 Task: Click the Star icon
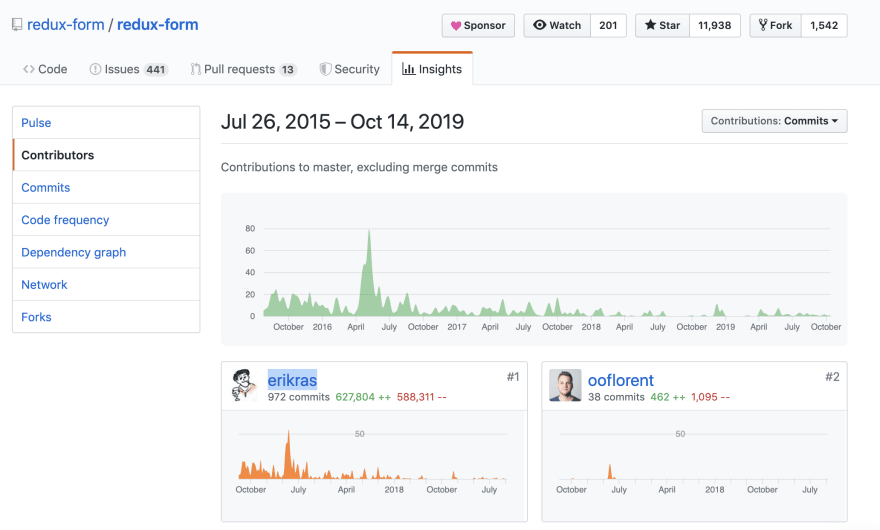650,25
